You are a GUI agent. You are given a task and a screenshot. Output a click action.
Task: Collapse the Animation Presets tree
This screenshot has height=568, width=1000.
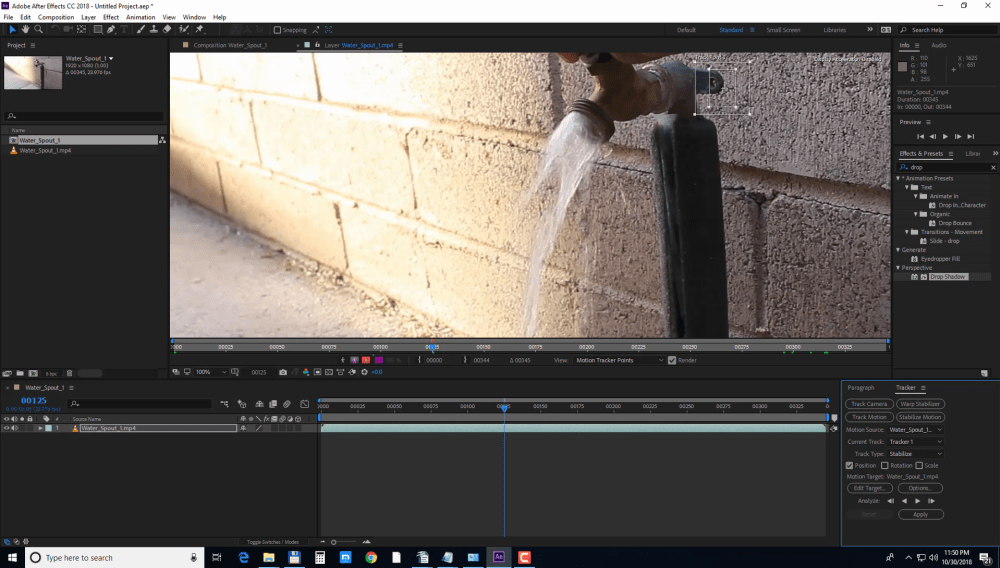pyautogui.click(x=898, y=178)
